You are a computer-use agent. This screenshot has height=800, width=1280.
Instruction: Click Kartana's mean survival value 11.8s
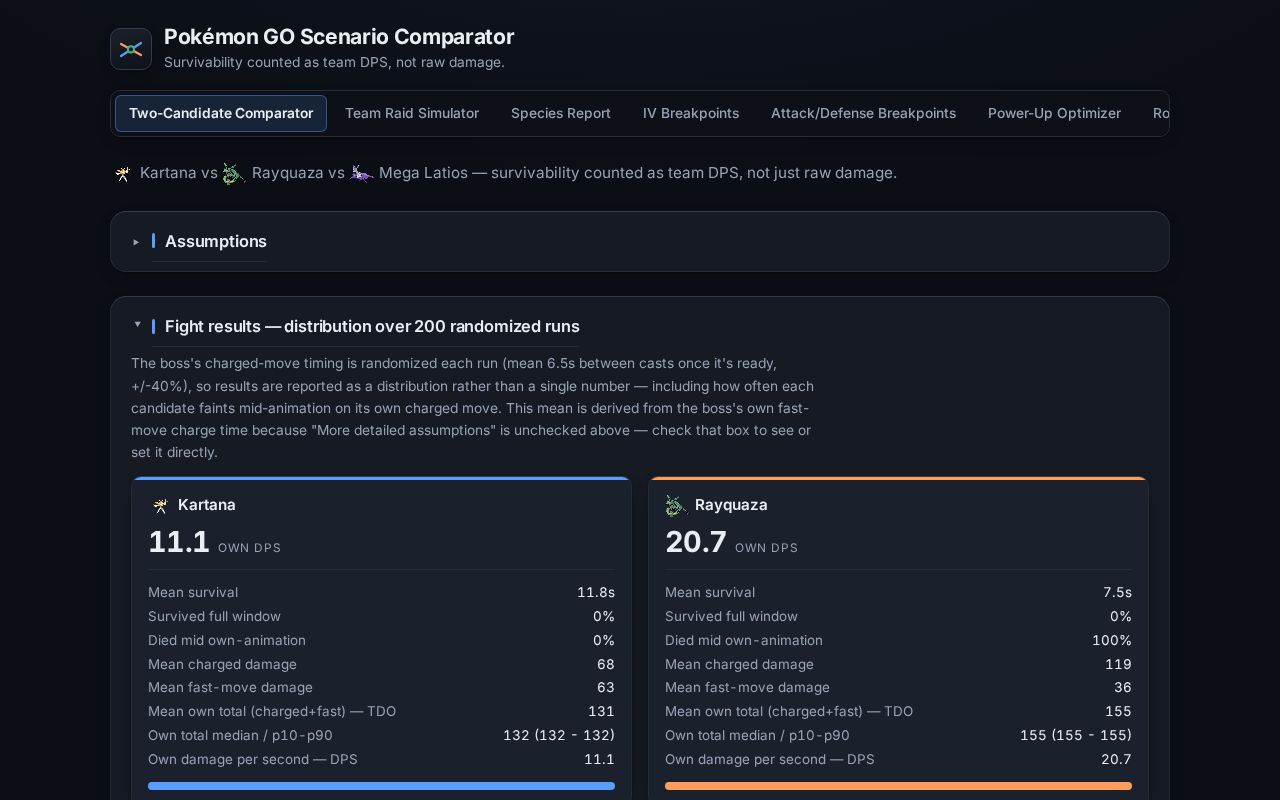pos(596,593)
